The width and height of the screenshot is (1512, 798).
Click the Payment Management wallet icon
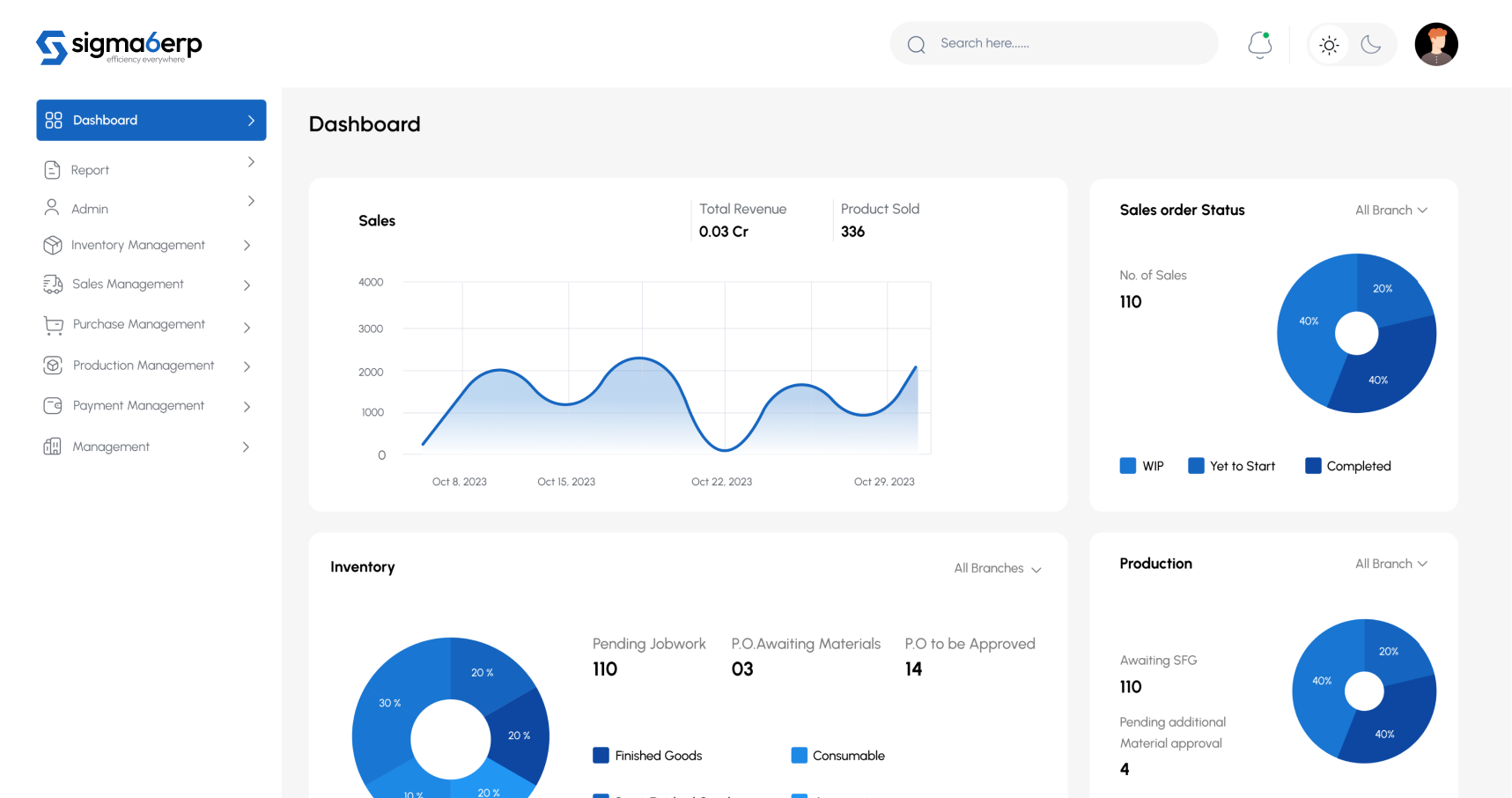click(x=53, y=405)
